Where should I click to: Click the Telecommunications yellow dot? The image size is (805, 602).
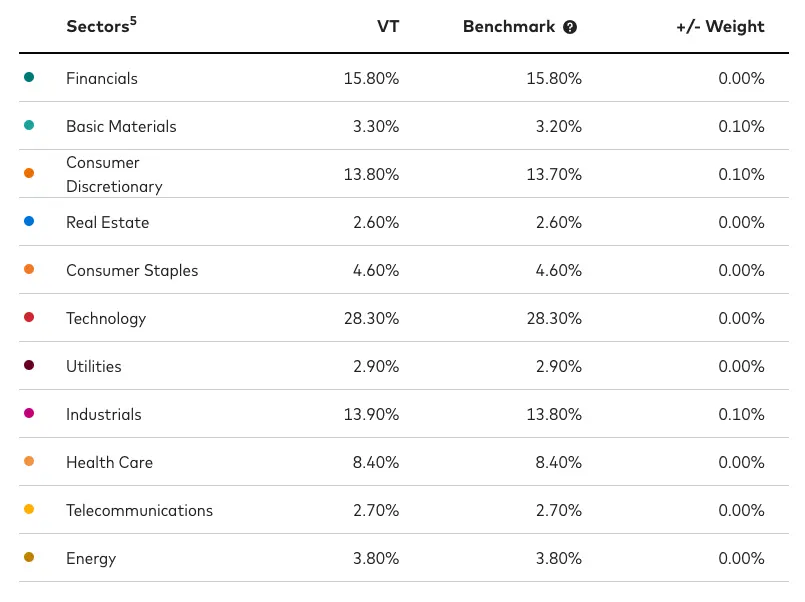tap(29, 509)
